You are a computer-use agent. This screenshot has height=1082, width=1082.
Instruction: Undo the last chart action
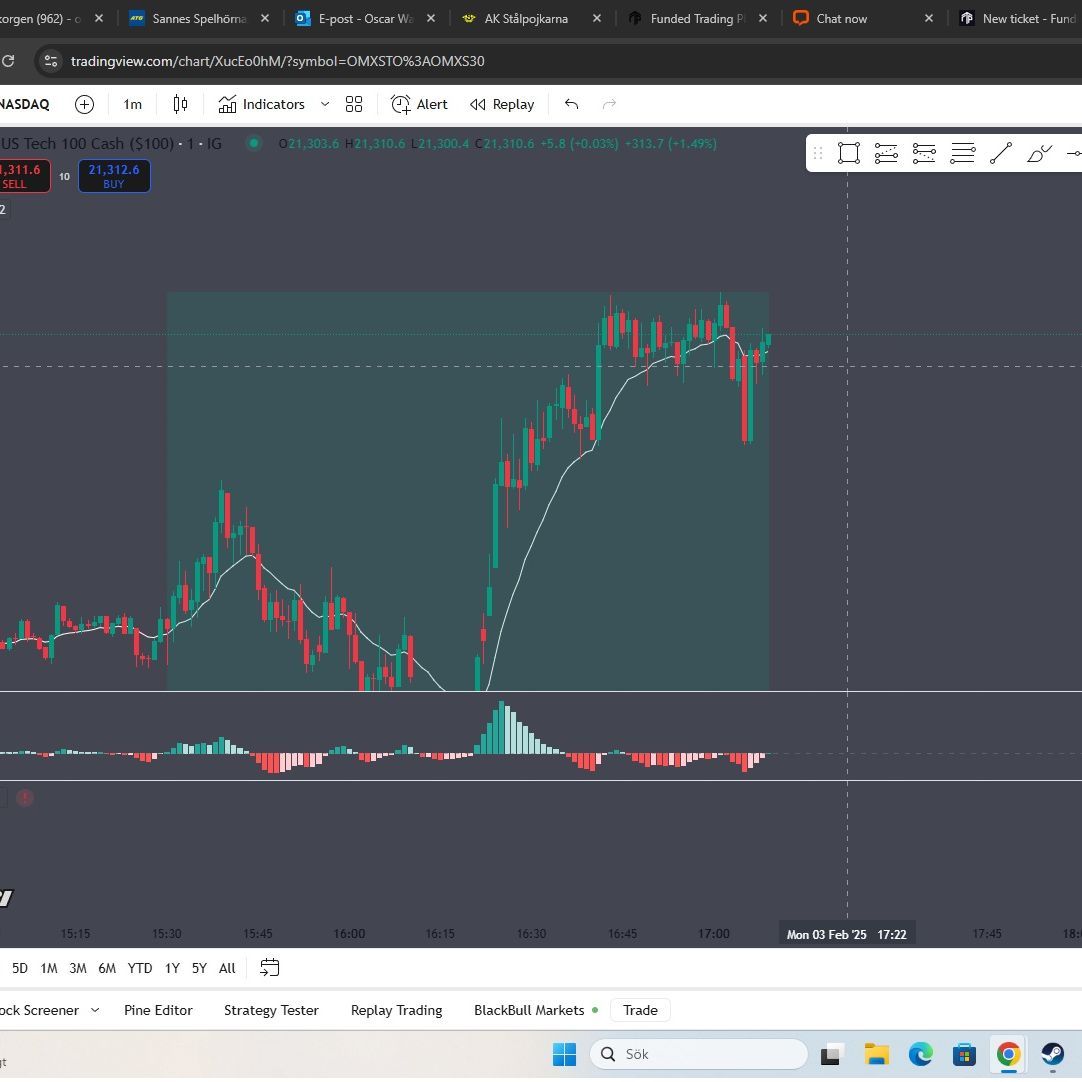coord(571,104)
